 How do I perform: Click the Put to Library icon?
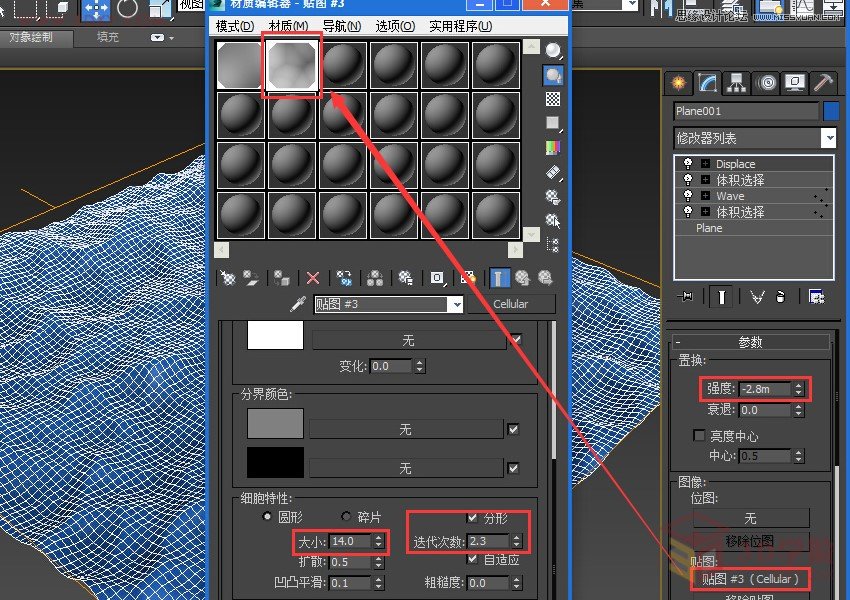pyautogui.click(x=405, y=278)
